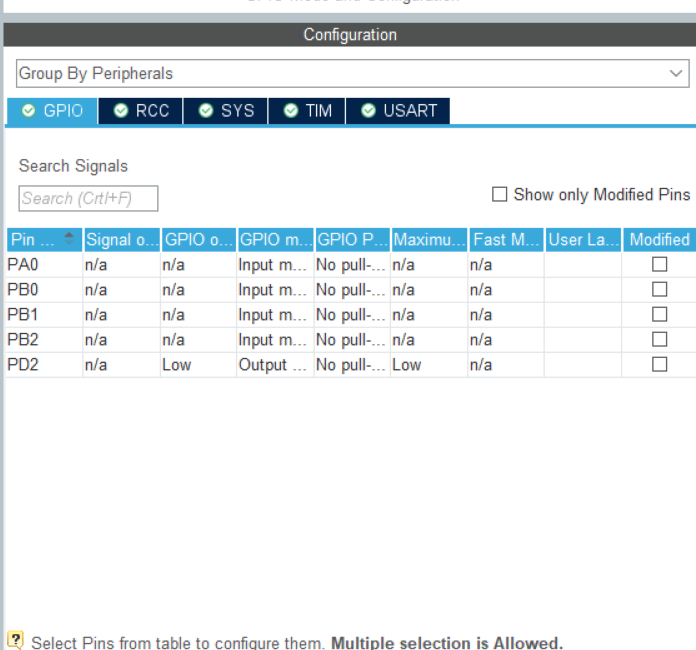This screenshot has width=696, height=650.
Task: Switch to the GPIO tab
Action: (x=52, y=111)
